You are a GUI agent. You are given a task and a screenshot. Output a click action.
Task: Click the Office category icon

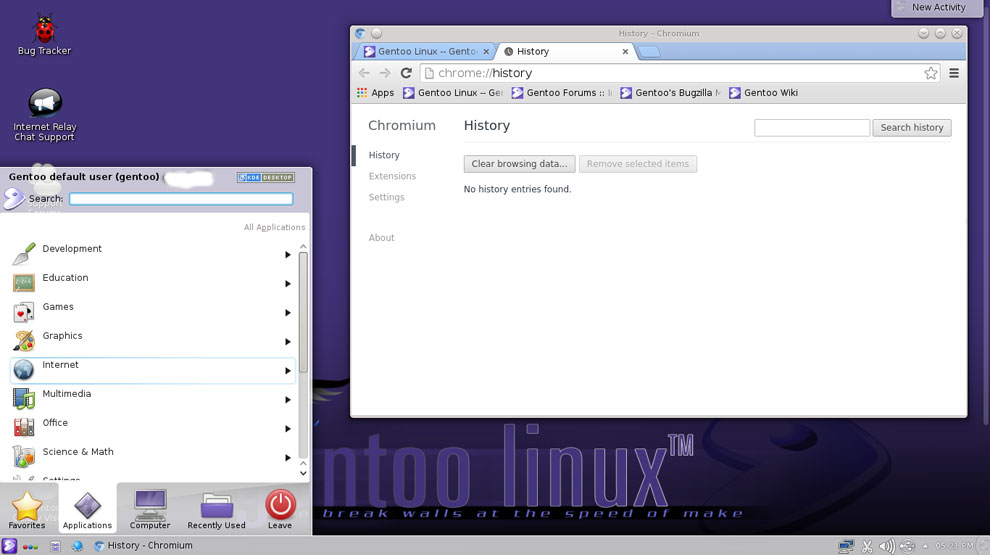coord(24,428)
